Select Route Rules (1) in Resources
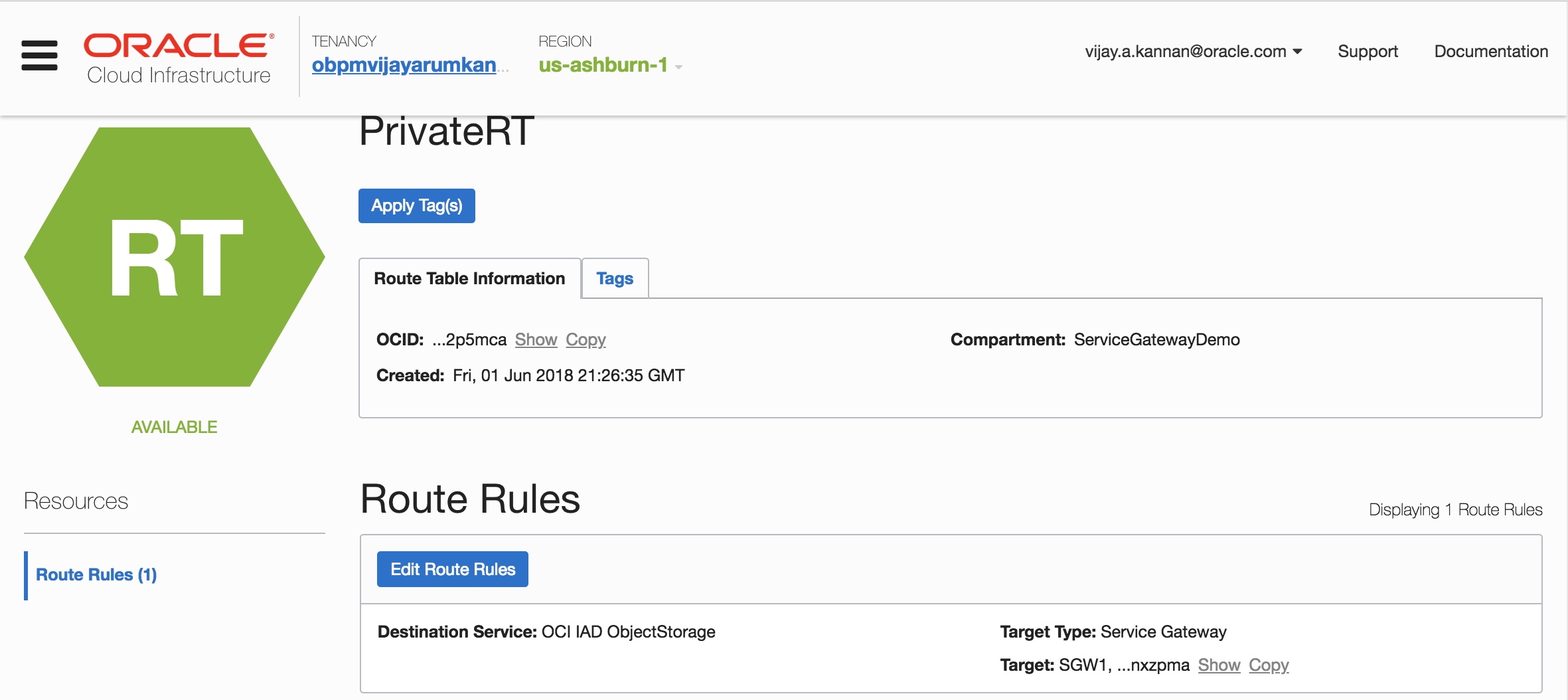 coord(96,574)
